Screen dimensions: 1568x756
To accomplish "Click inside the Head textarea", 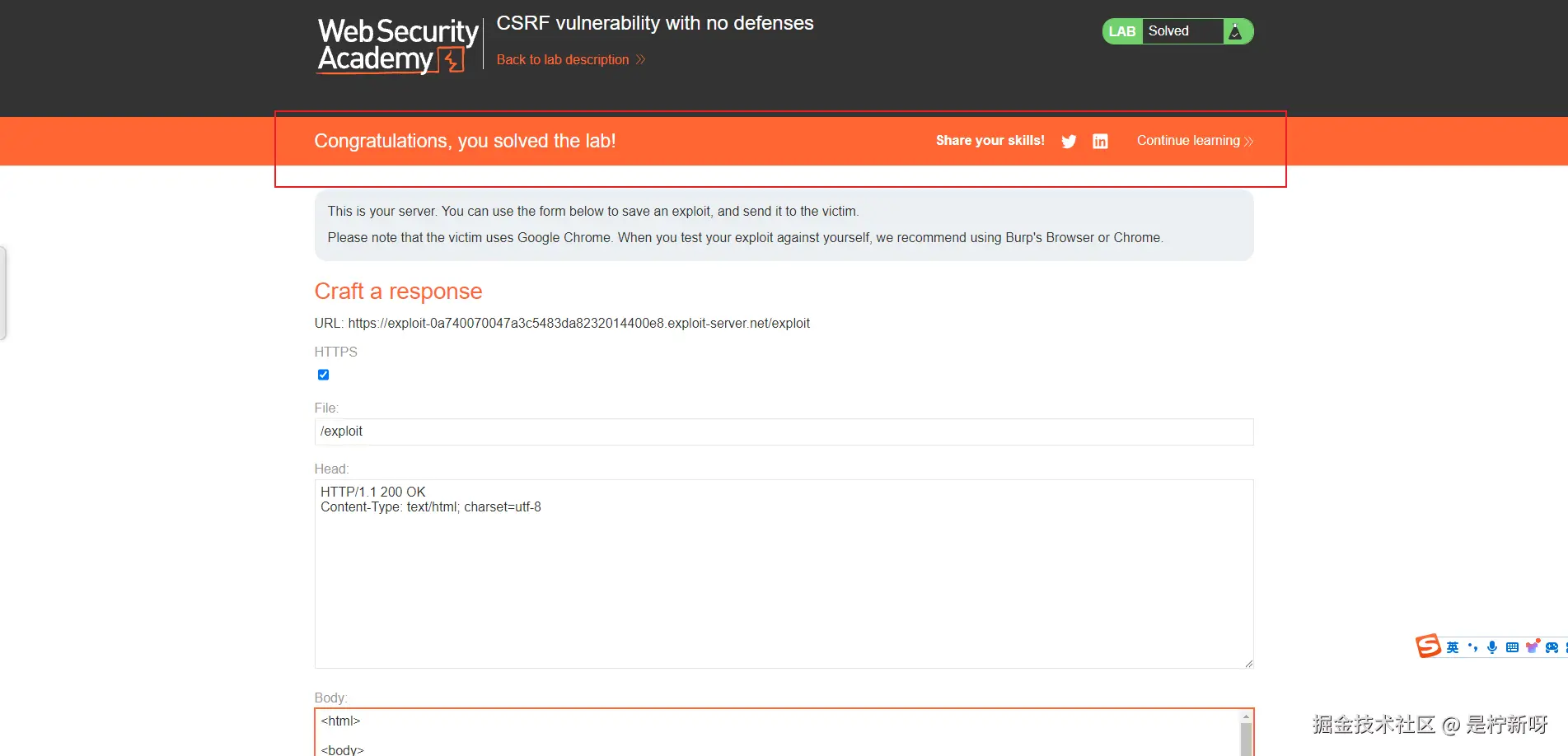I will click(x=783, y=576).
